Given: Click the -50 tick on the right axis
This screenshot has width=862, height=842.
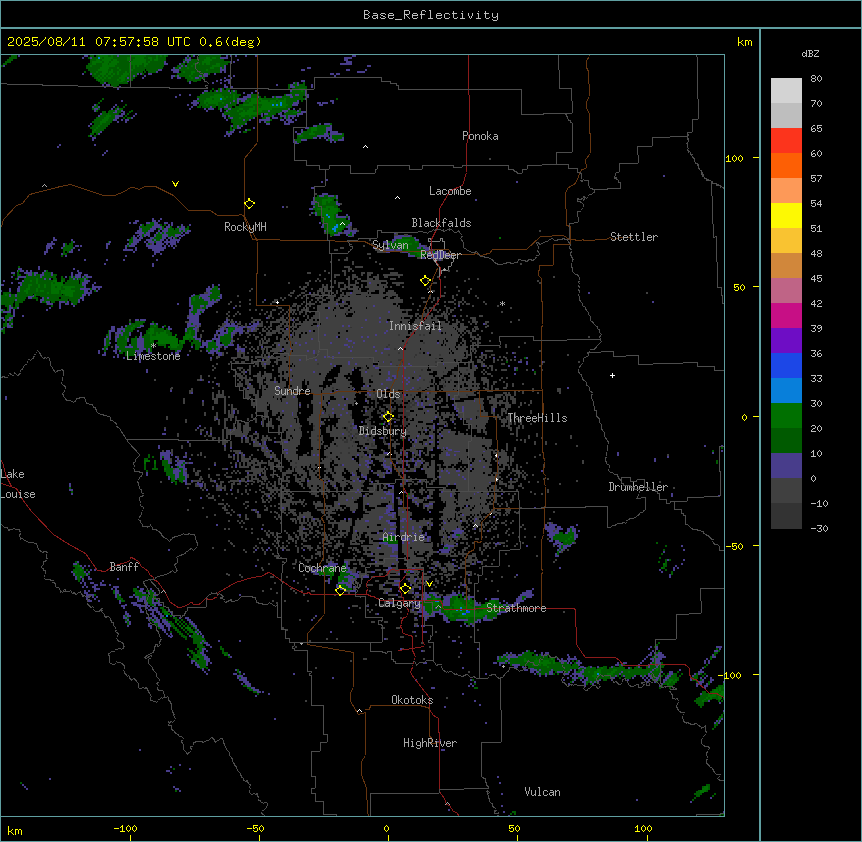Looking at the screenshot, I should click(734, 546).
